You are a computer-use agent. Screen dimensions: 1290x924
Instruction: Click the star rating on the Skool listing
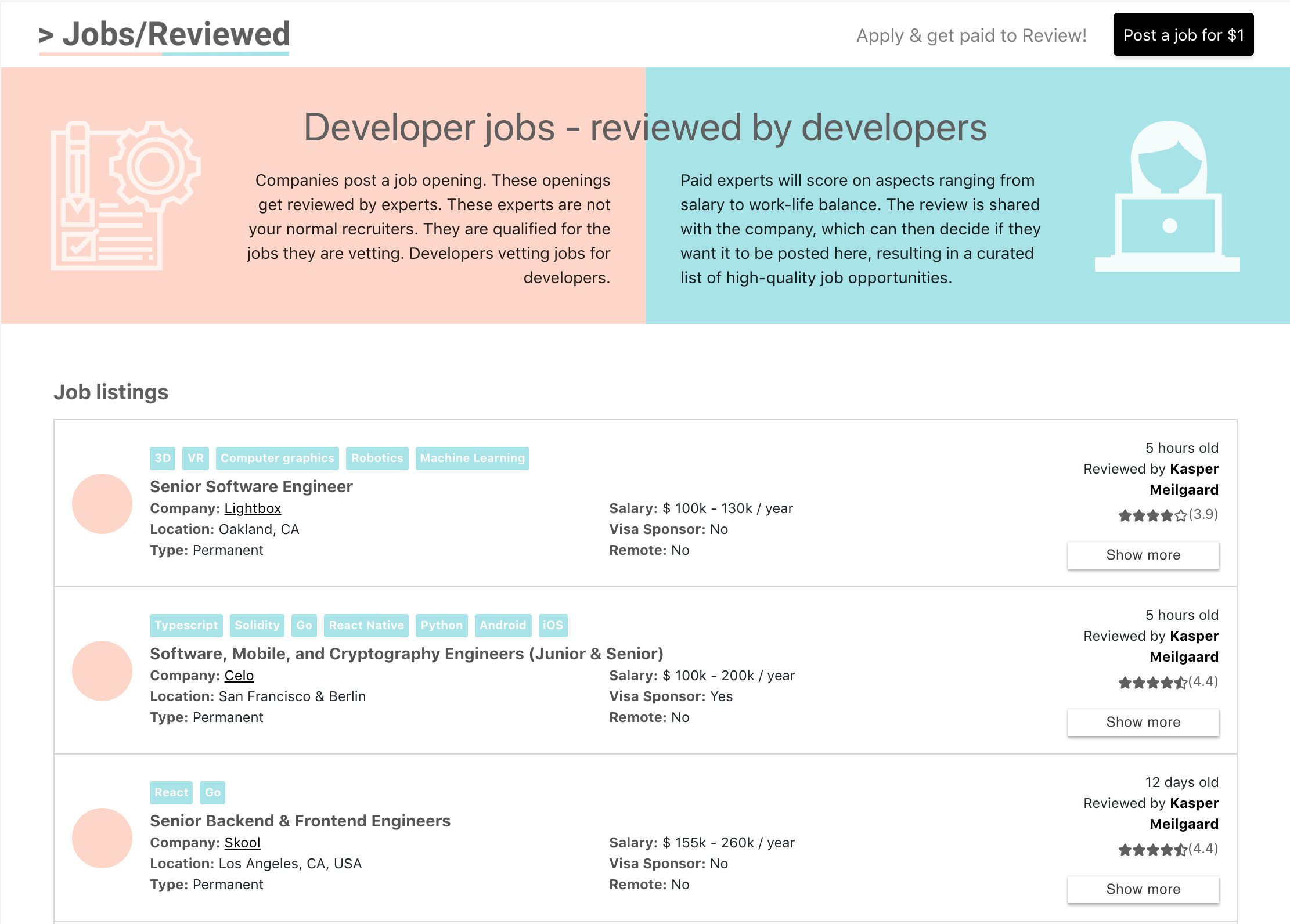[1168, 849]
